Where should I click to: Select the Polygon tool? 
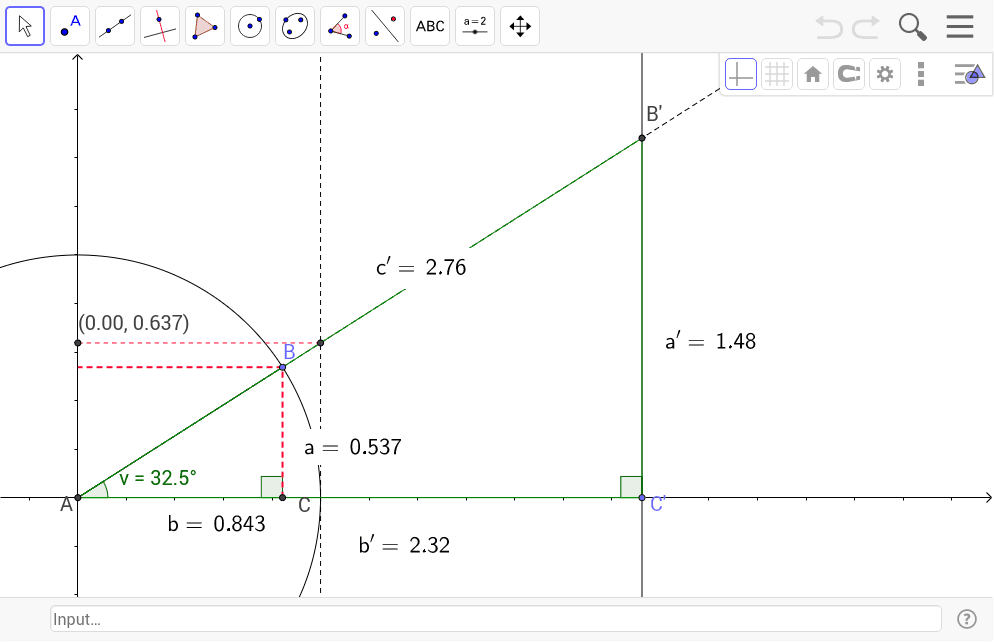(205, 26)
